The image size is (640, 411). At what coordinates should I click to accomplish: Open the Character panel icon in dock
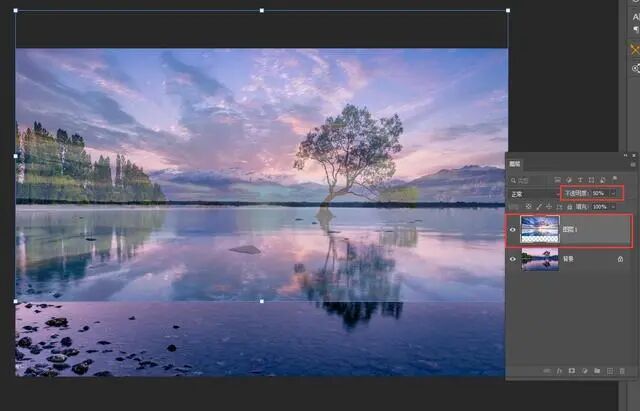pyautogui.click(x=636, y=17)
